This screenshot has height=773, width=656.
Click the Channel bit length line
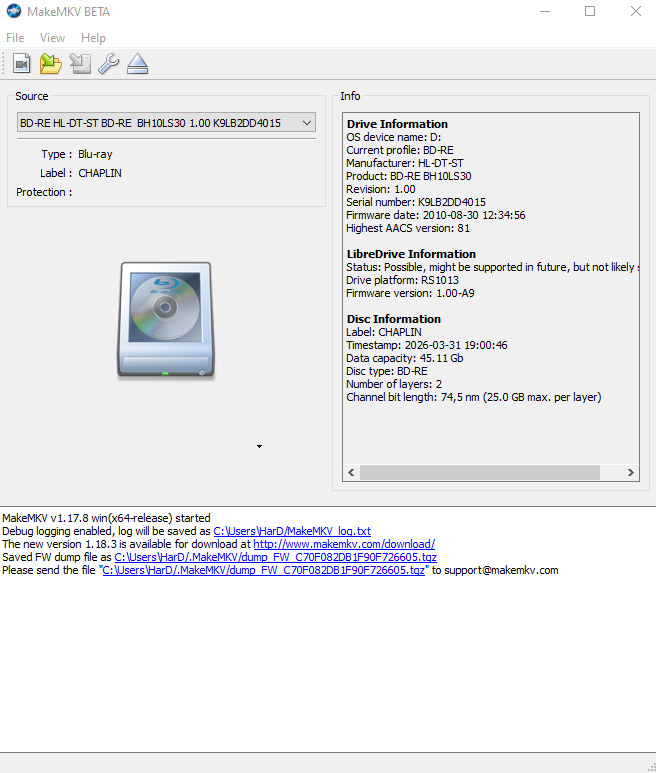pyautogui.click(x=474, y=397)
